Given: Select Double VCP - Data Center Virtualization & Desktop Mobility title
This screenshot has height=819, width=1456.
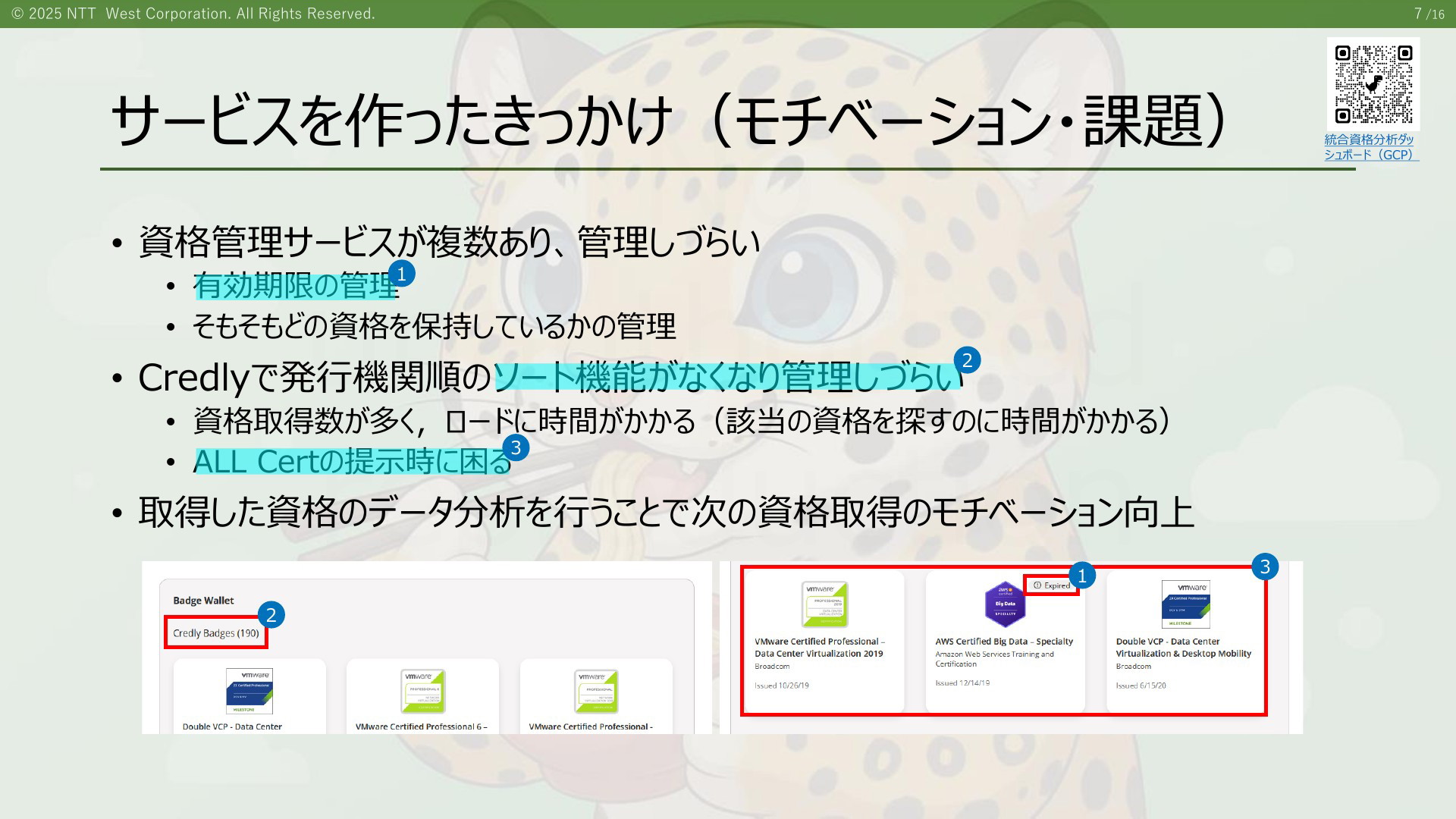Looking at the screenshot, I should click(x=1184, y=648).
